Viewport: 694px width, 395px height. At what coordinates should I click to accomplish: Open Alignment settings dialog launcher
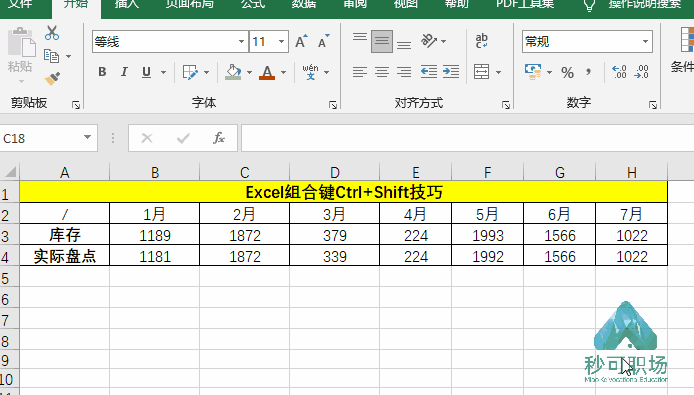[x=506, y=105]
